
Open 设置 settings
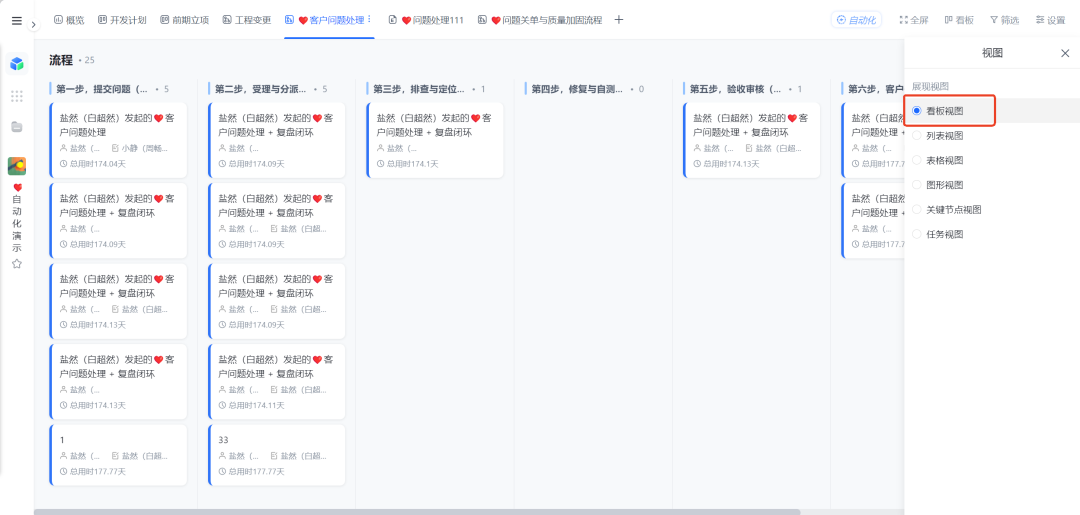1050,20
